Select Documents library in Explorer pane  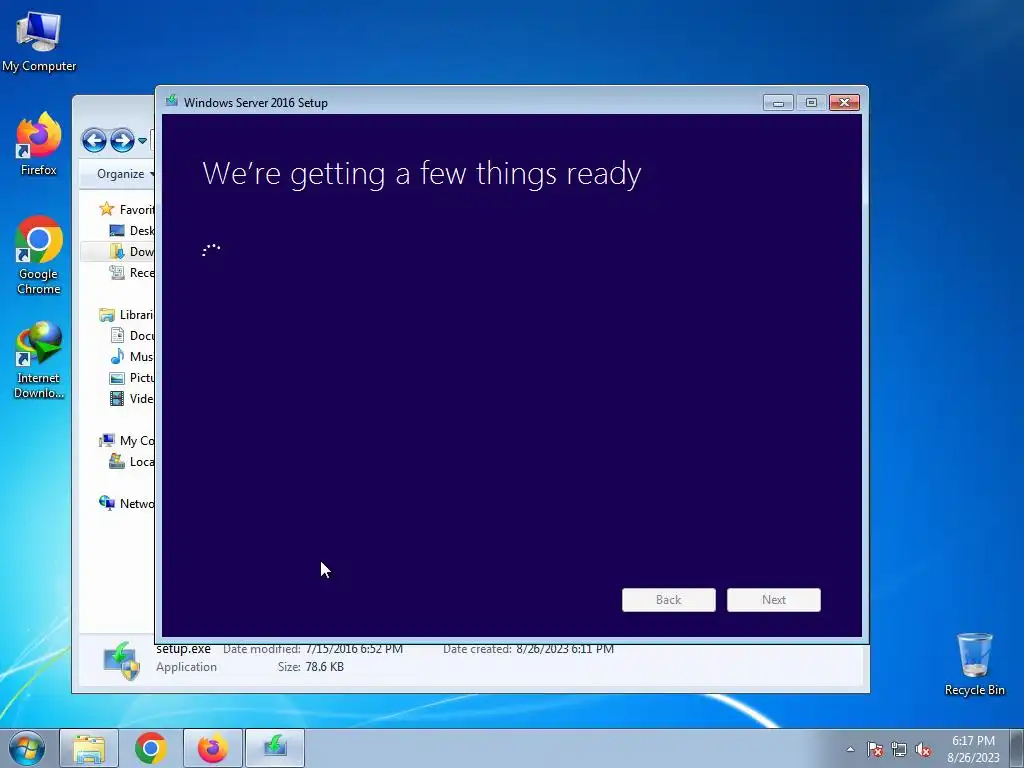[x=132, y=336]
